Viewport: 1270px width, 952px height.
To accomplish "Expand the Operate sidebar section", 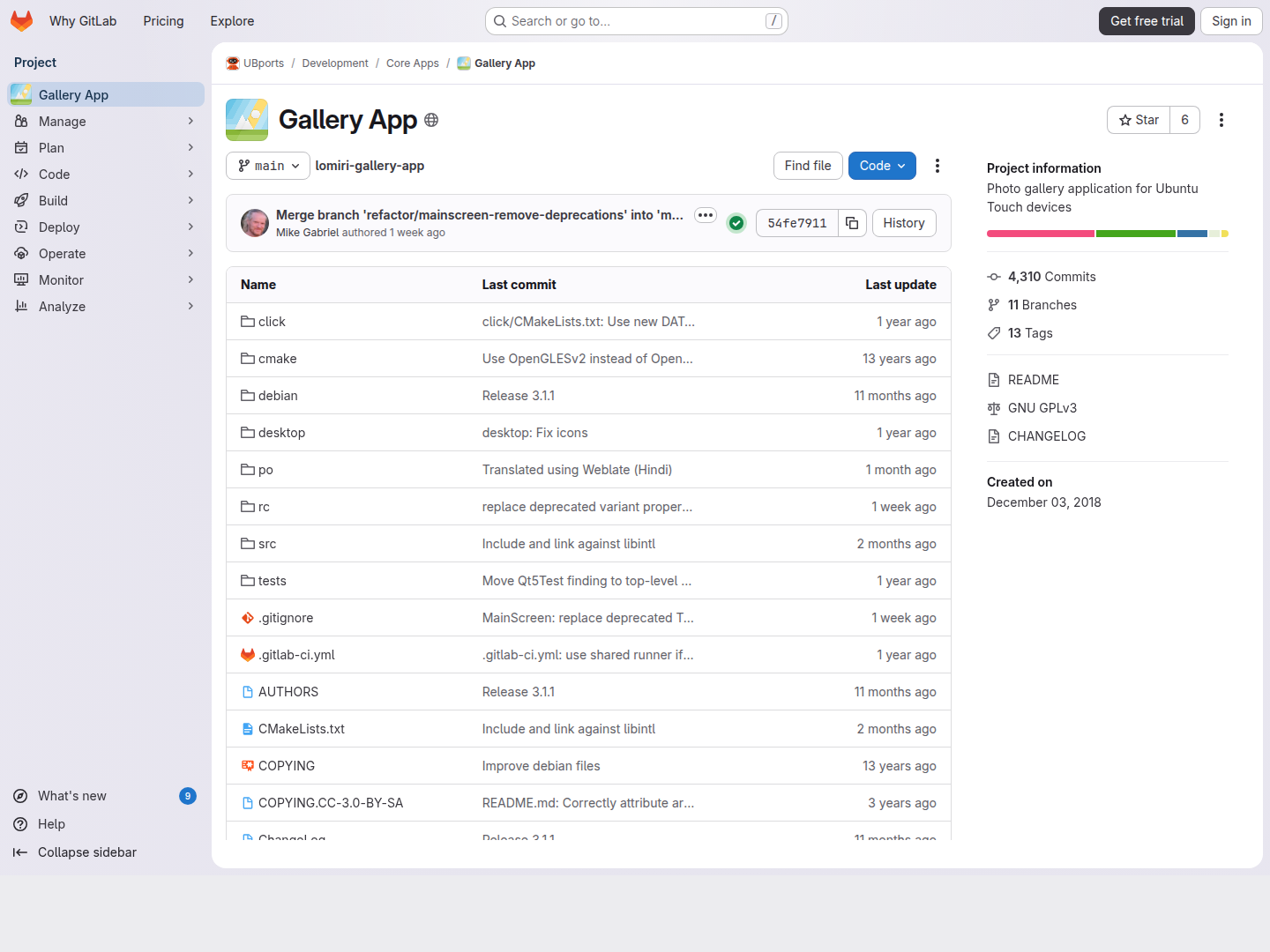I will pyautogui.click(x=106, y=254).
